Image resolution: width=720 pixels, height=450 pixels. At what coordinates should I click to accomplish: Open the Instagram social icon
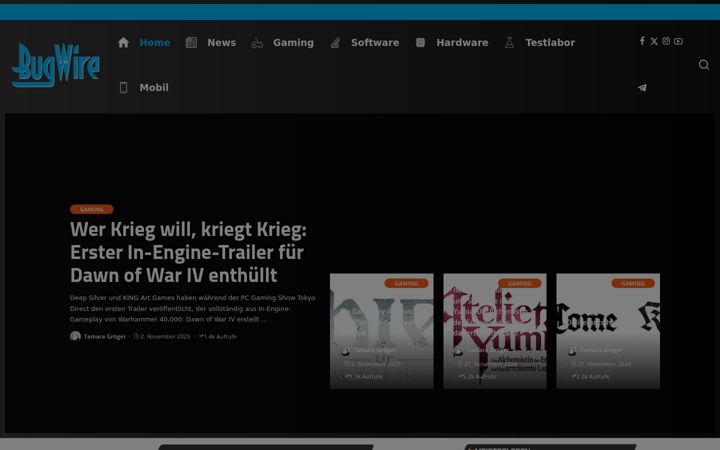click(666, 41)
